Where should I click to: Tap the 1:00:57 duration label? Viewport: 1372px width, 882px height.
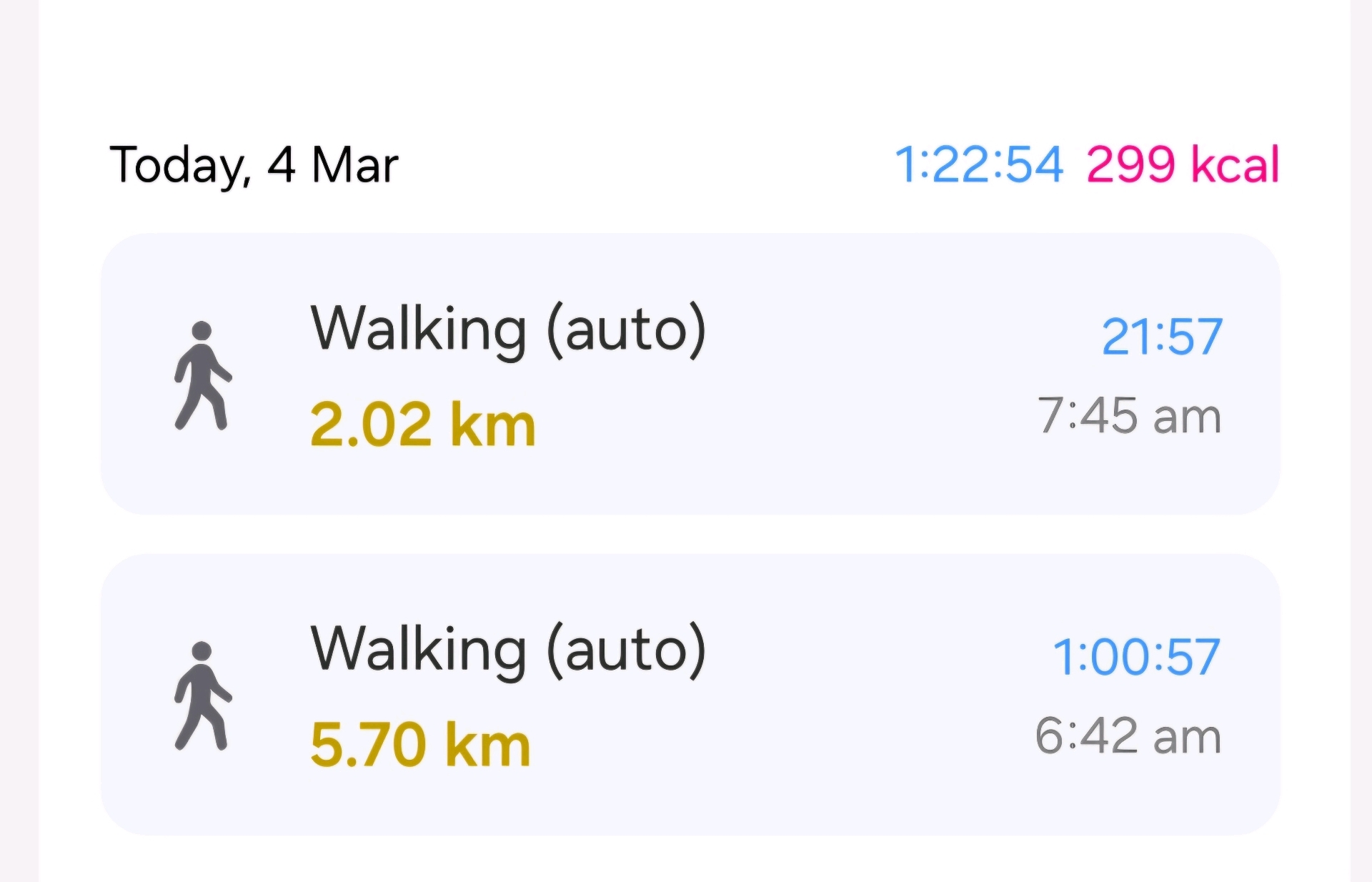point(1136,657)
